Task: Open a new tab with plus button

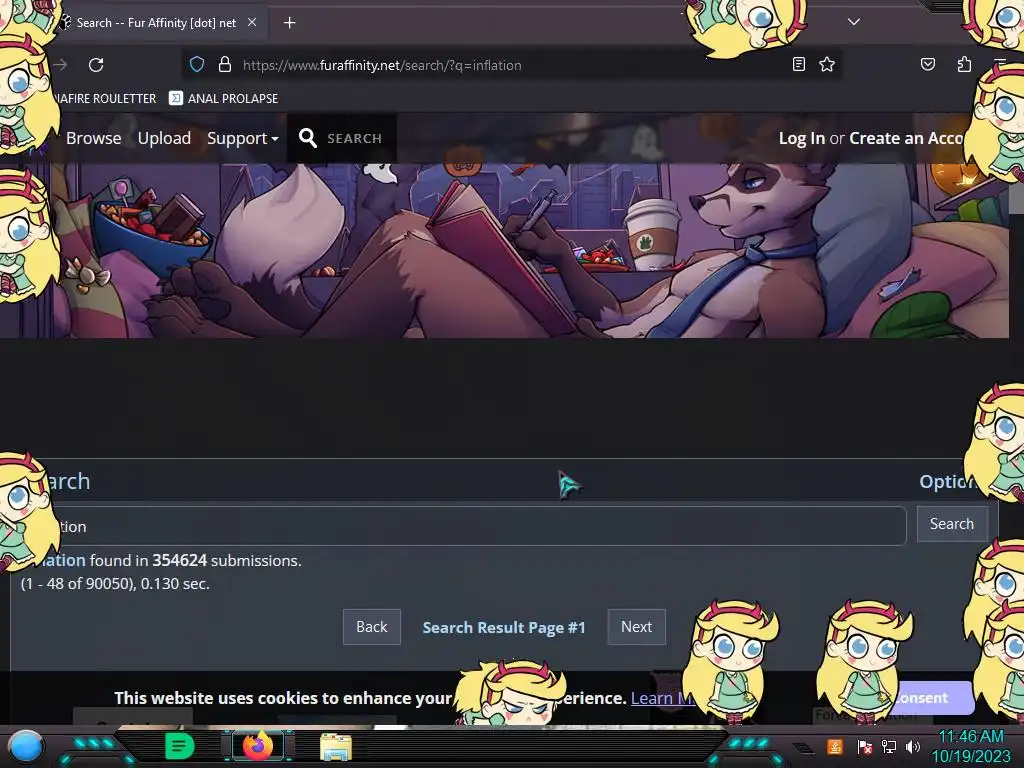Action: (289, 23)
